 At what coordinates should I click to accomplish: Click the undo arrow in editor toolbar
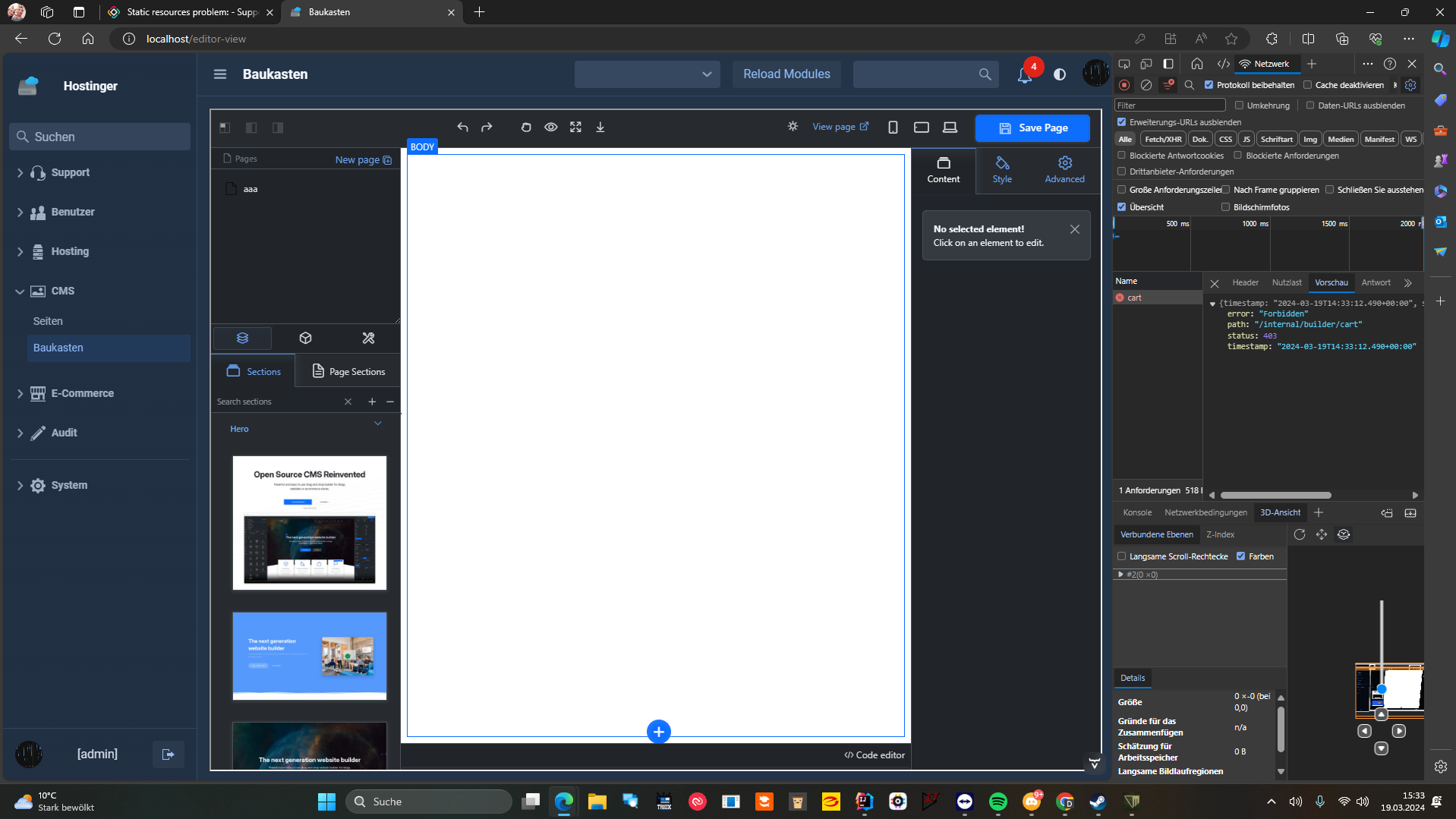pos(462,128)
